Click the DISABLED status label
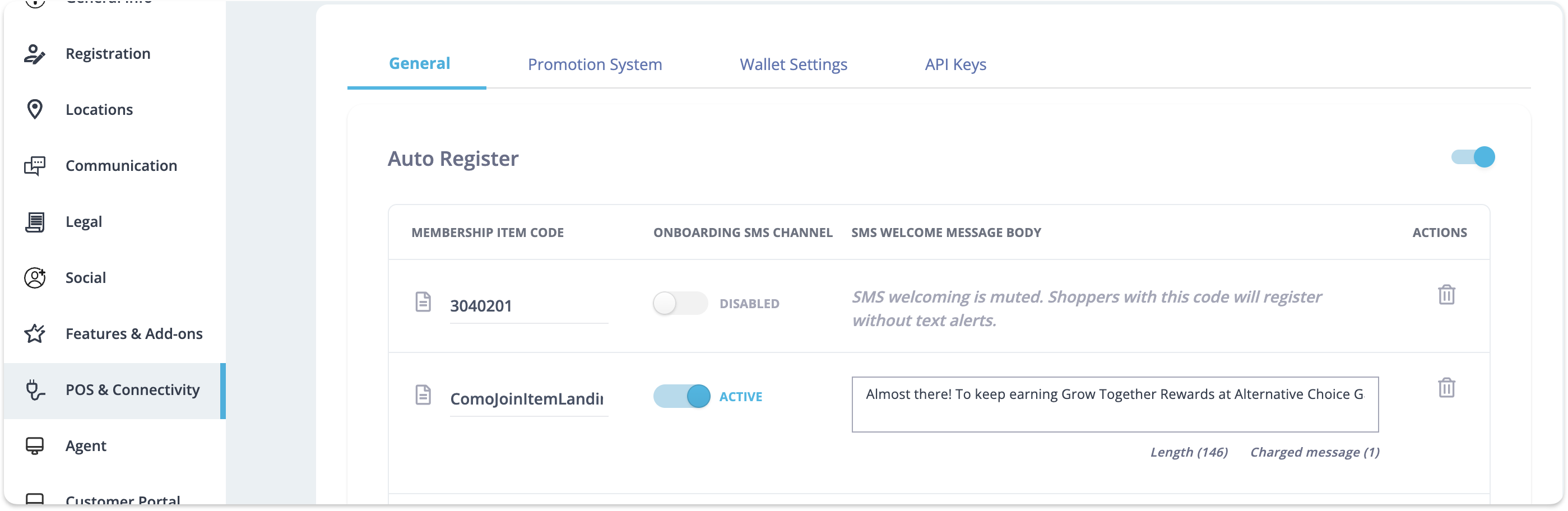 [749, 304]
